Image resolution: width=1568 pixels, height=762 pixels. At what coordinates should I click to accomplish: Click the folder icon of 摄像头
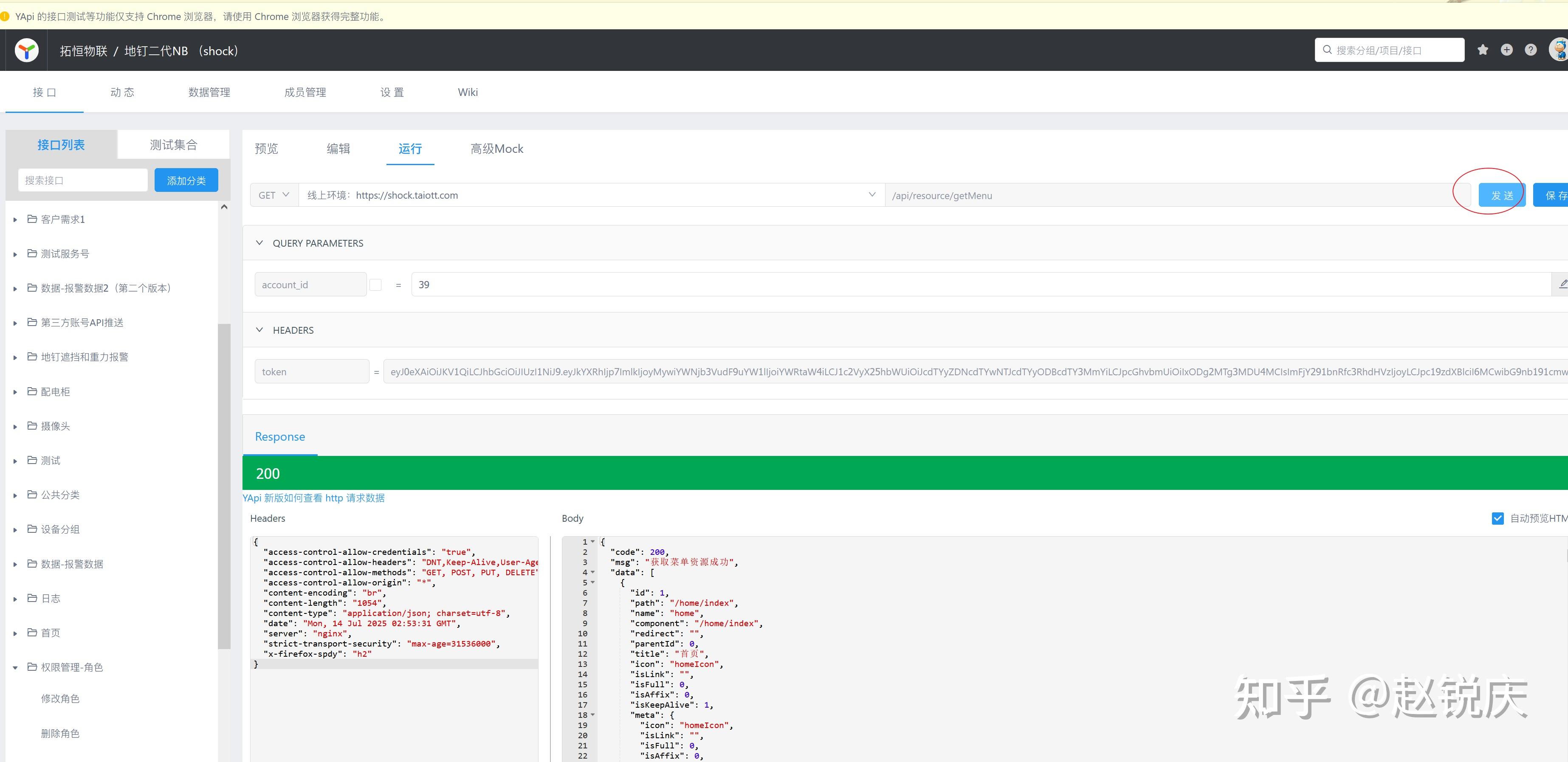[x=32, y=425]
